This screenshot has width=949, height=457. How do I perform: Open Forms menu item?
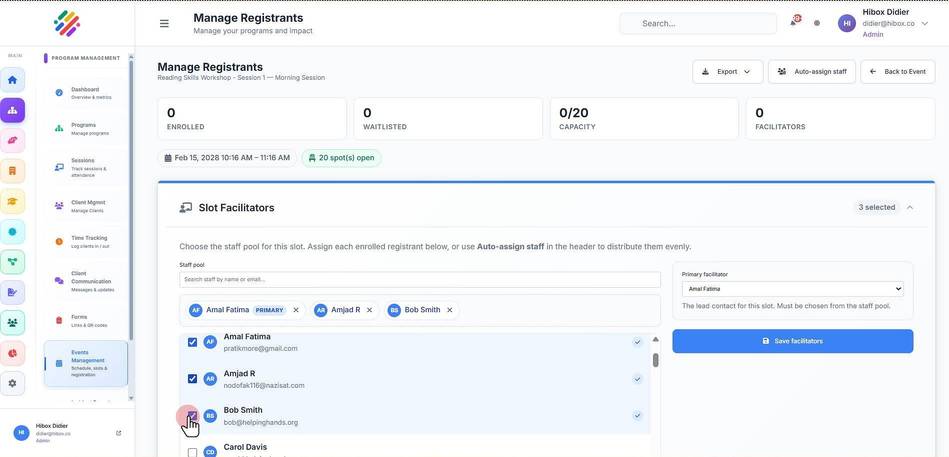86,320
